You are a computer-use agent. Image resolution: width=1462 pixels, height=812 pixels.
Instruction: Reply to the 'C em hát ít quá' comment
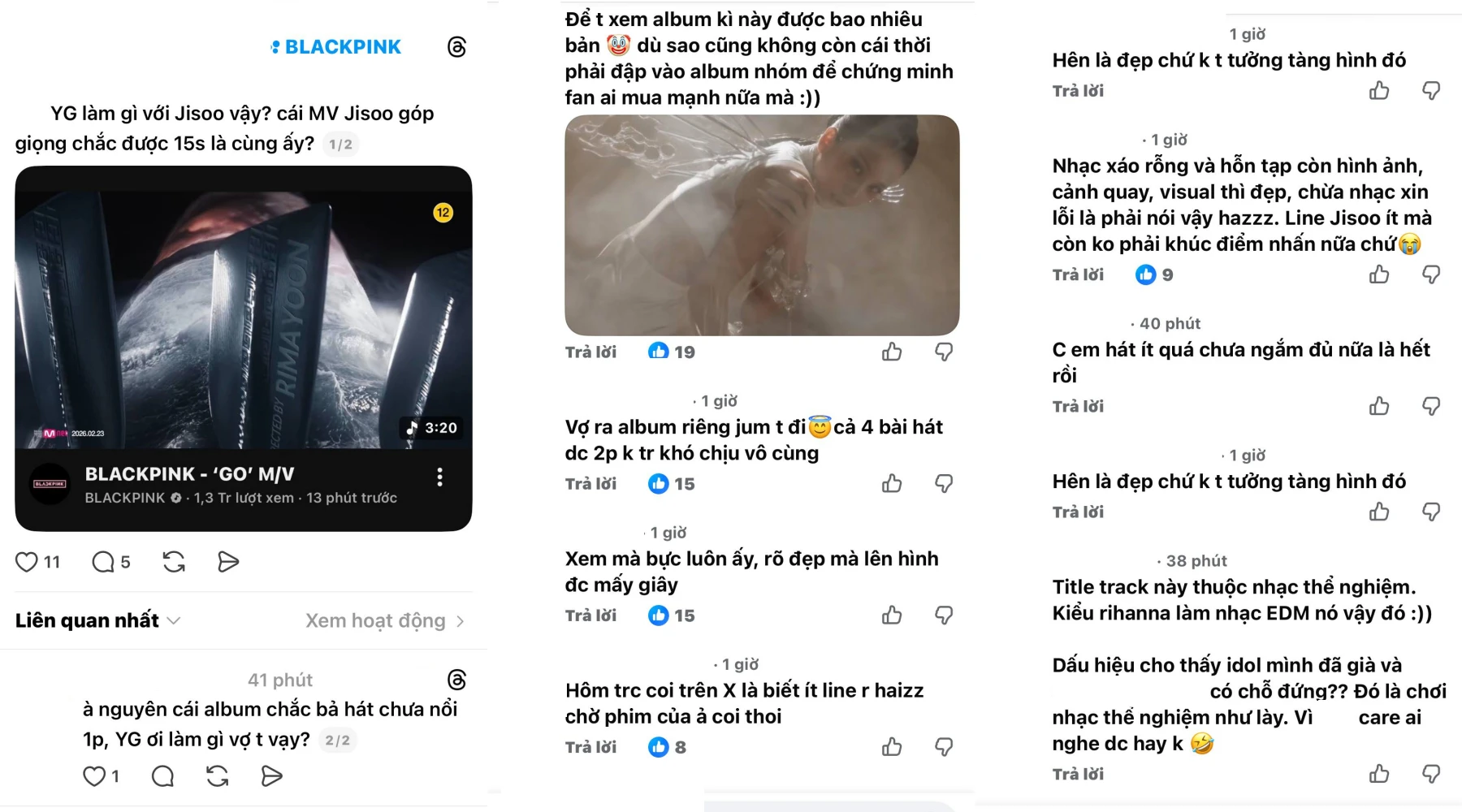[1078, 407]
